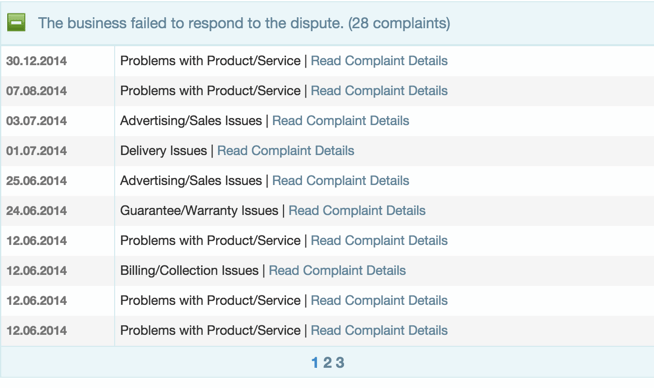
Task: Go to page 2 of complaints
Action: click(x=327, y=363)
